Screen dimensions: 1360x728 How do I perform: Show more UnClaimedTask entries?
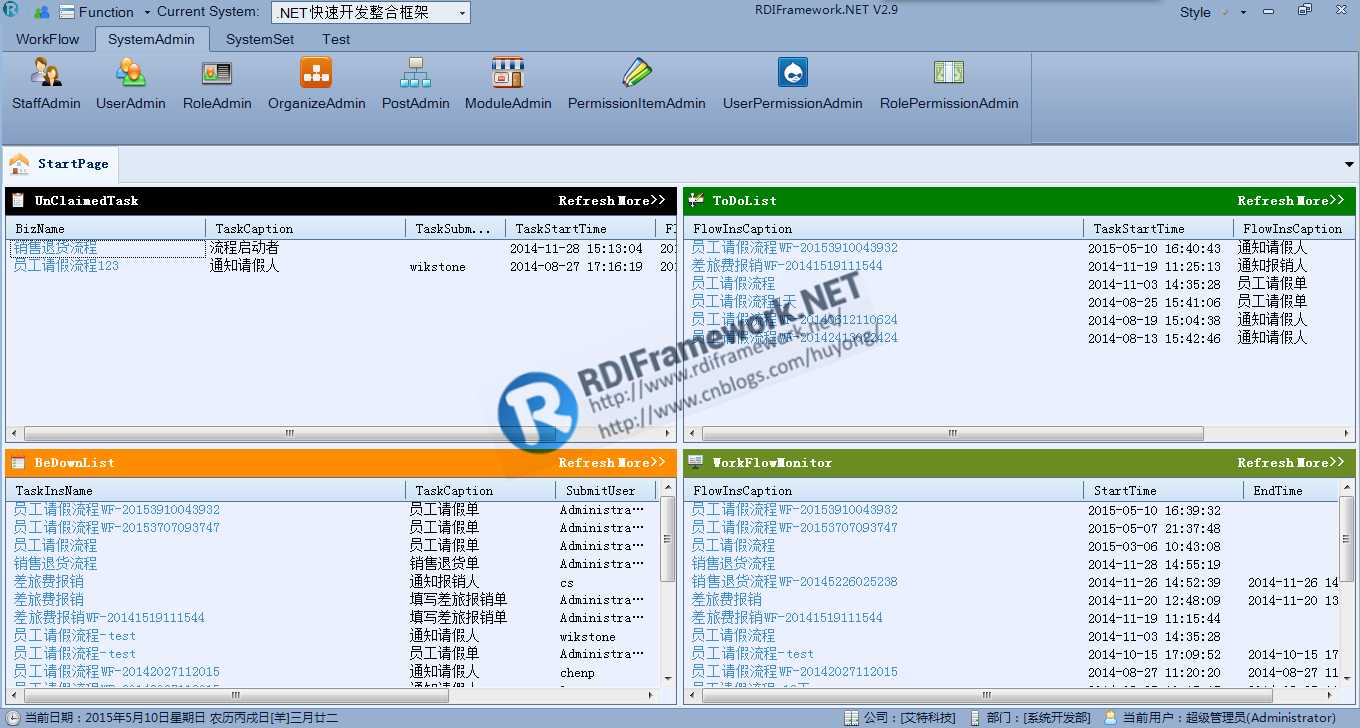(642, 200)
